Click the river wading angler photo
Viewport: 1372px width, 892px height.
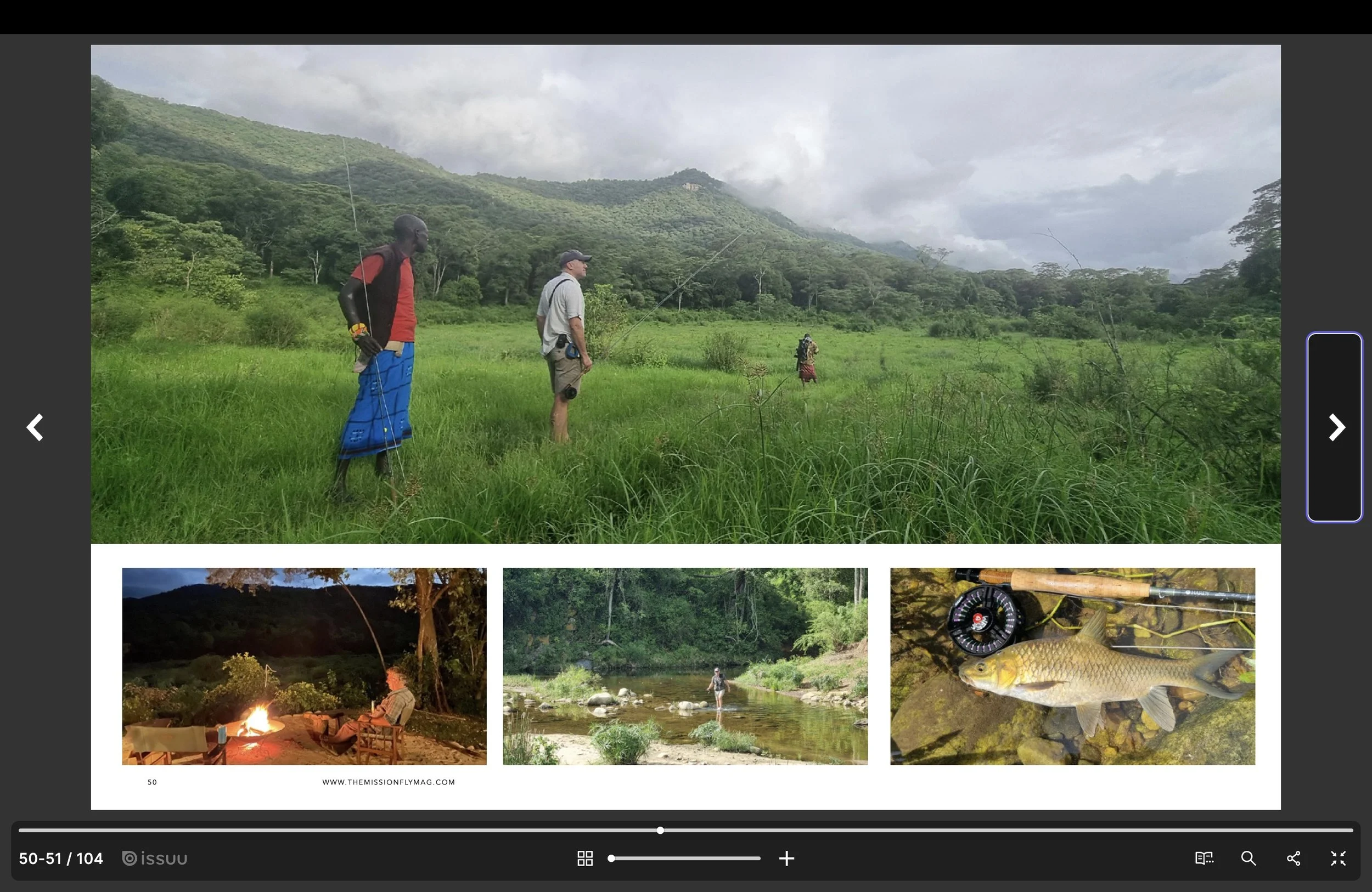685,666
